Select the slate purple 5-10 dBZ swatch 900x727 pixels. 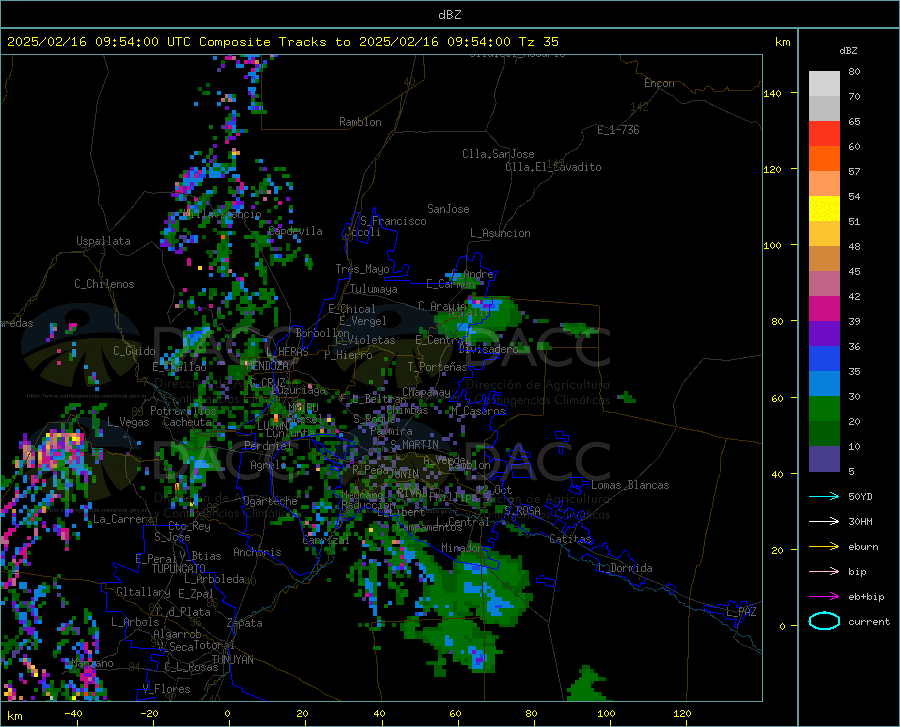click(x=824, y=459)
